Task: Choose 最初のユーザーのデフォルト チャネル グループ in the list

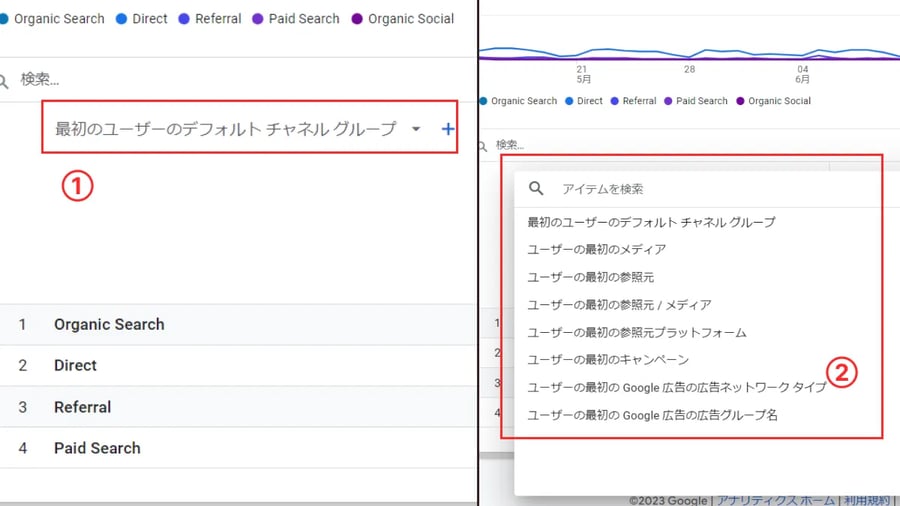Action: click(651, 222)
